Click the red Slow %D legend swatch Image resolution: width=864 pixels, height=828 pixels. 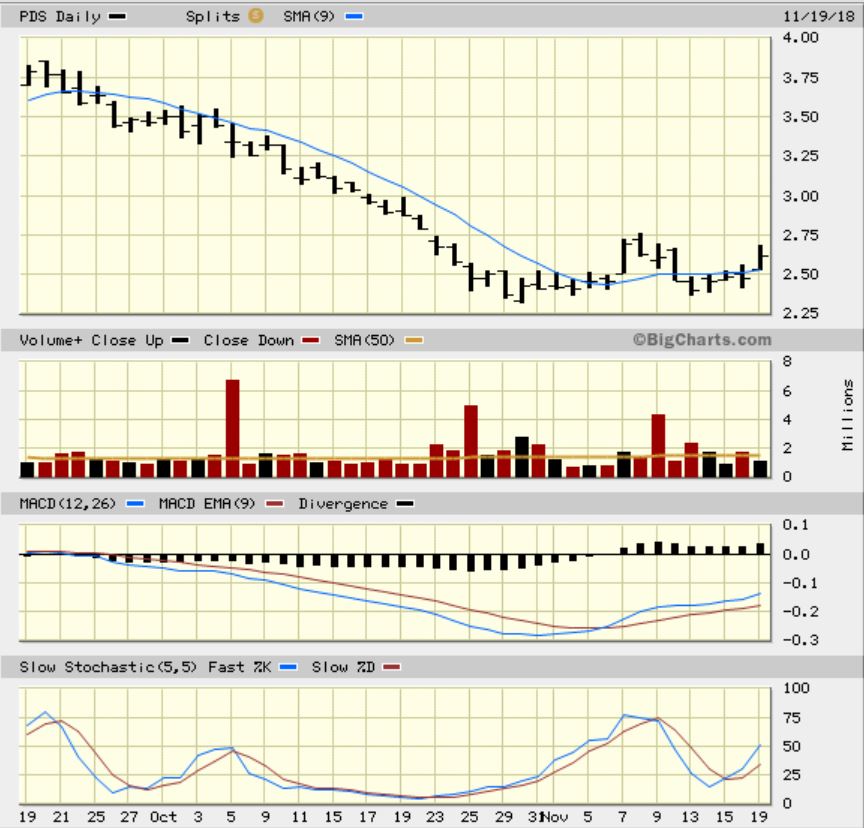tap(391, 667)
